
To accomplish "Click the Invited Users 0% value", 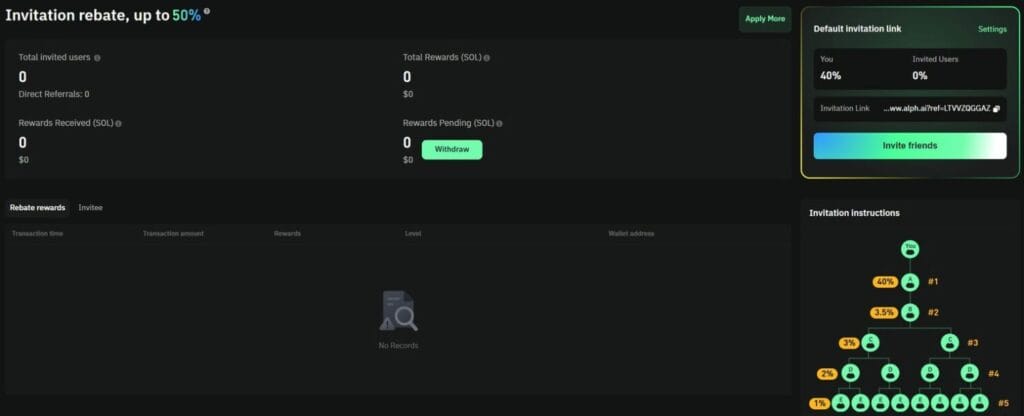I will [x=920, y=76].
